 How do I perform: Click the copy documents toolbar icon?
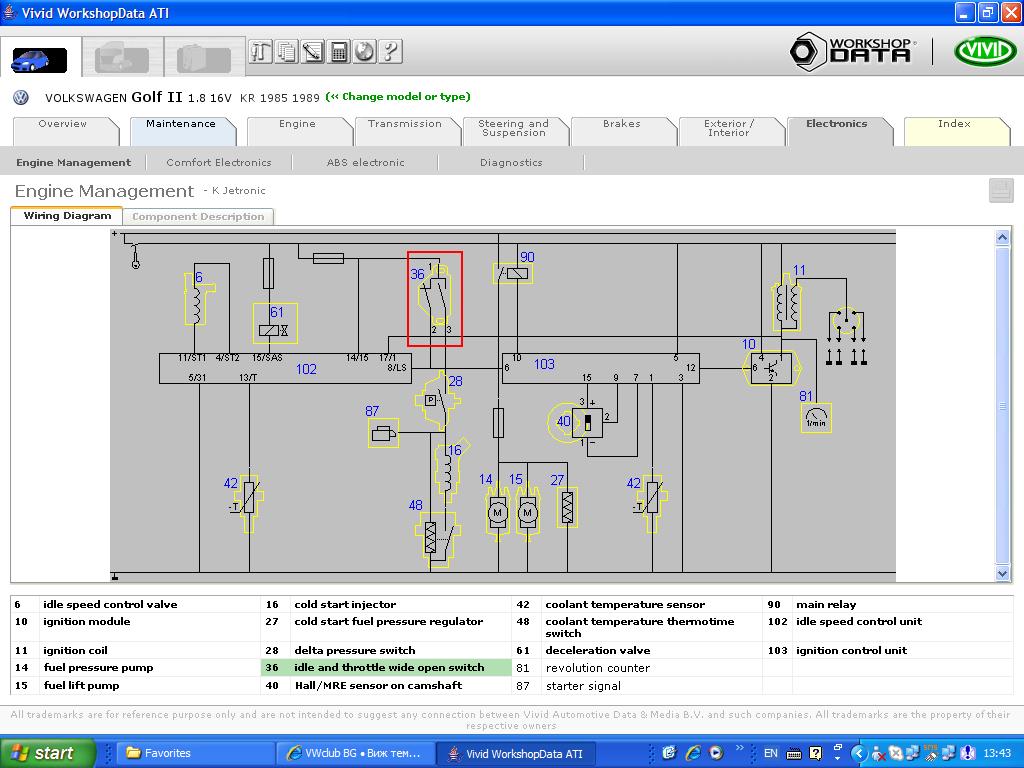pos(287,51)
